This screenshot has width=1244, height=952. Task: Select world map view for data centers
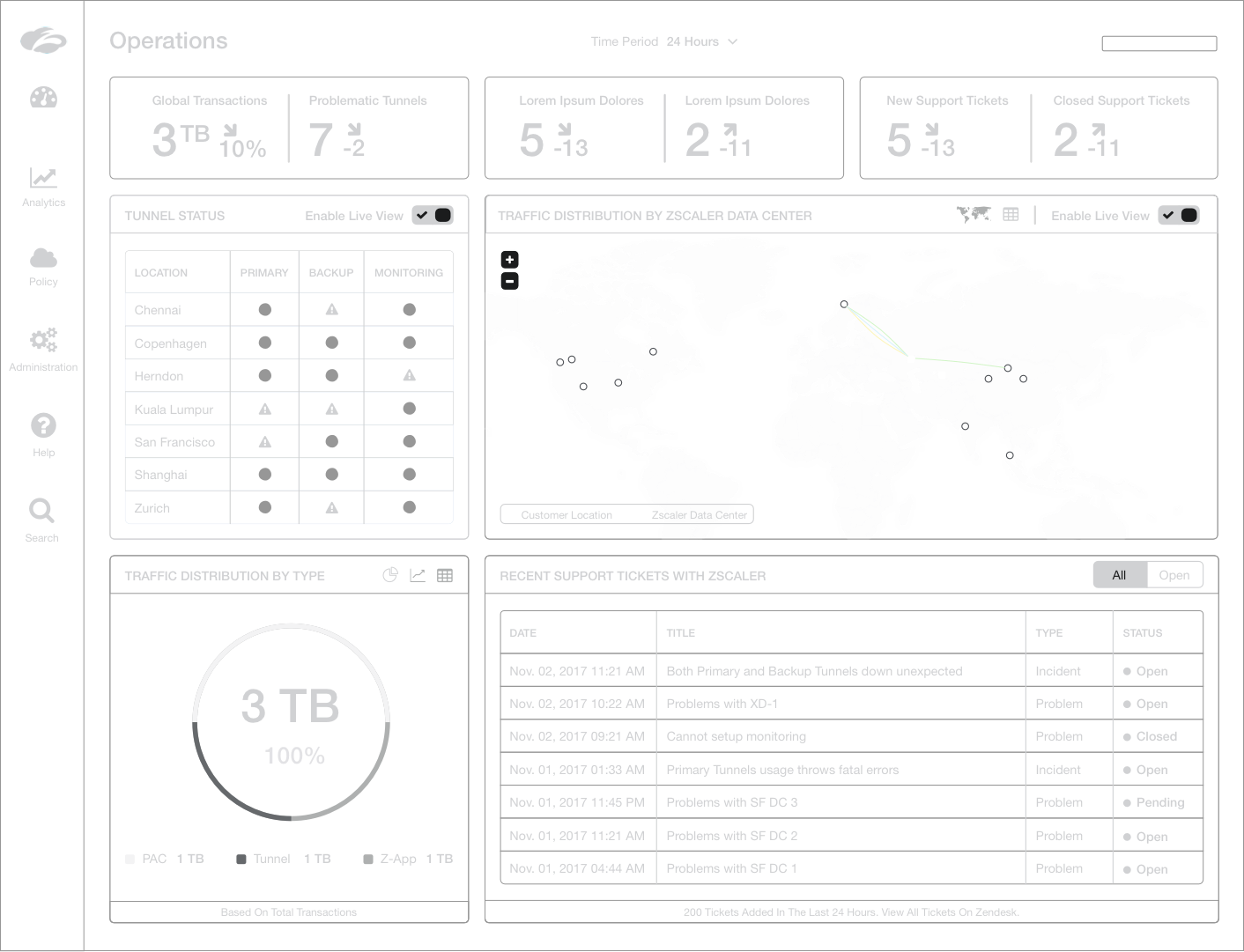(x=974, y=215)
